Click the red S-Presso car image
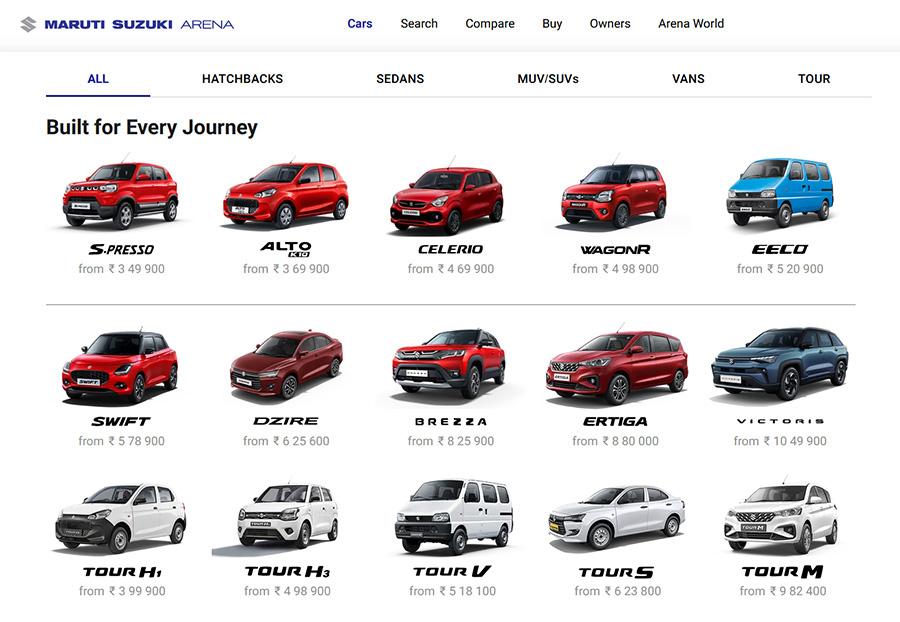Viewport: 900px width, 622px height. point(120,194)
